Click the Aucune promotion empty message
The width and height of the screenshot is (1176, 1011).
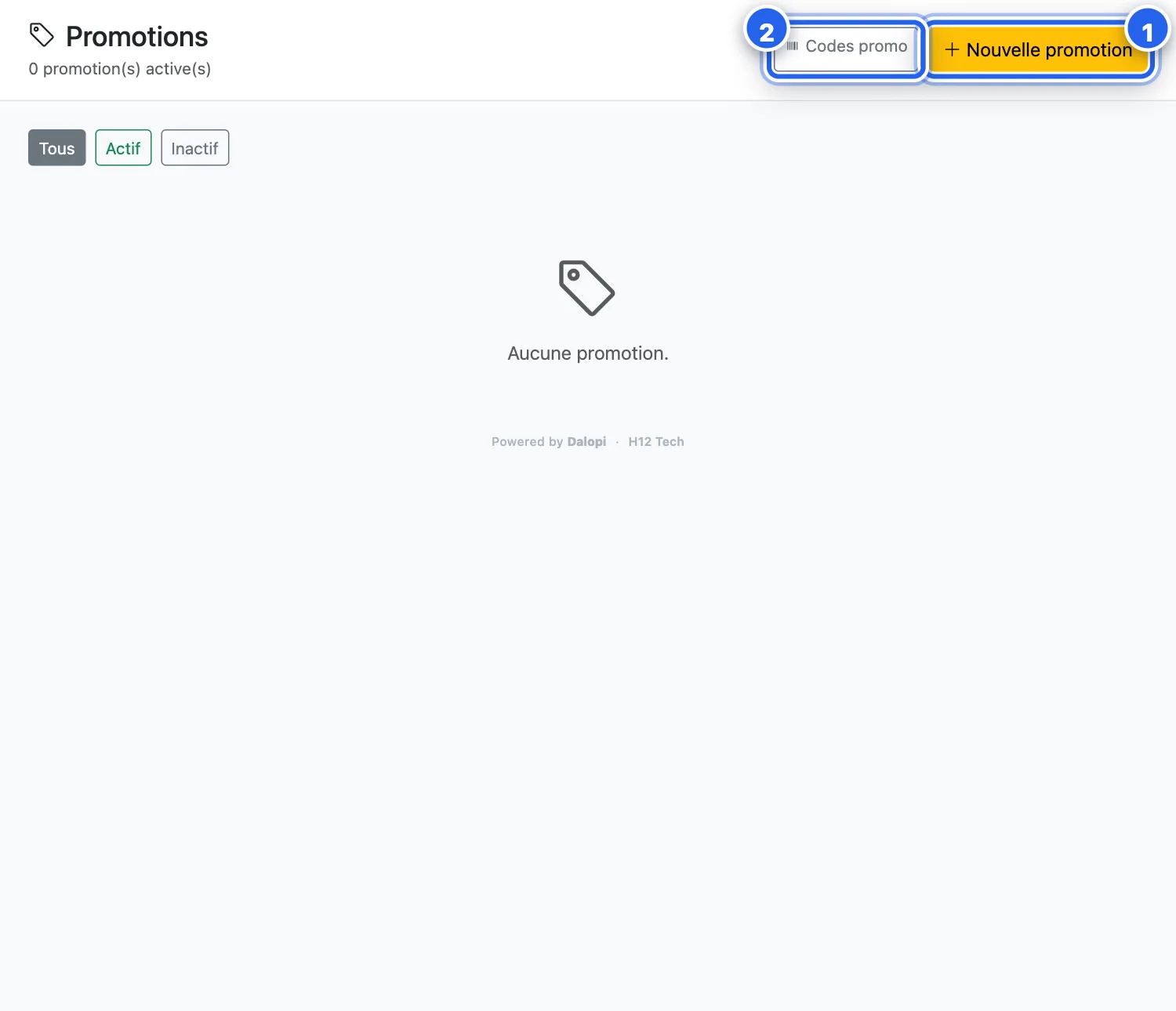pos(588,353)
